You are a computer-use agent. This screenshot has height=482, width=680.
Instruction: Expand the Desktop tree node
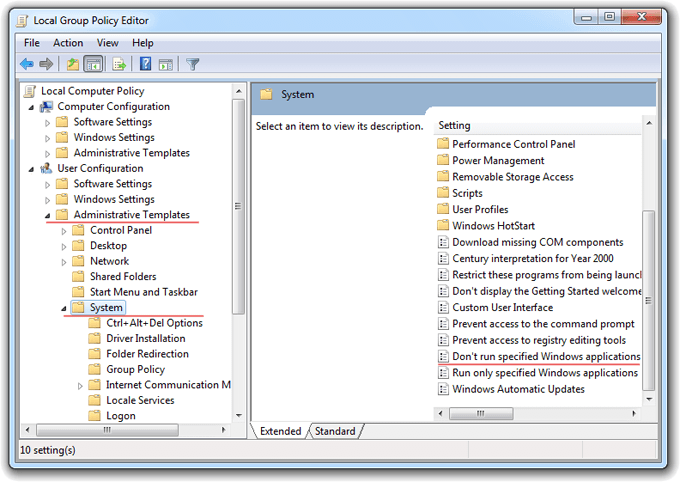point(64,246)
